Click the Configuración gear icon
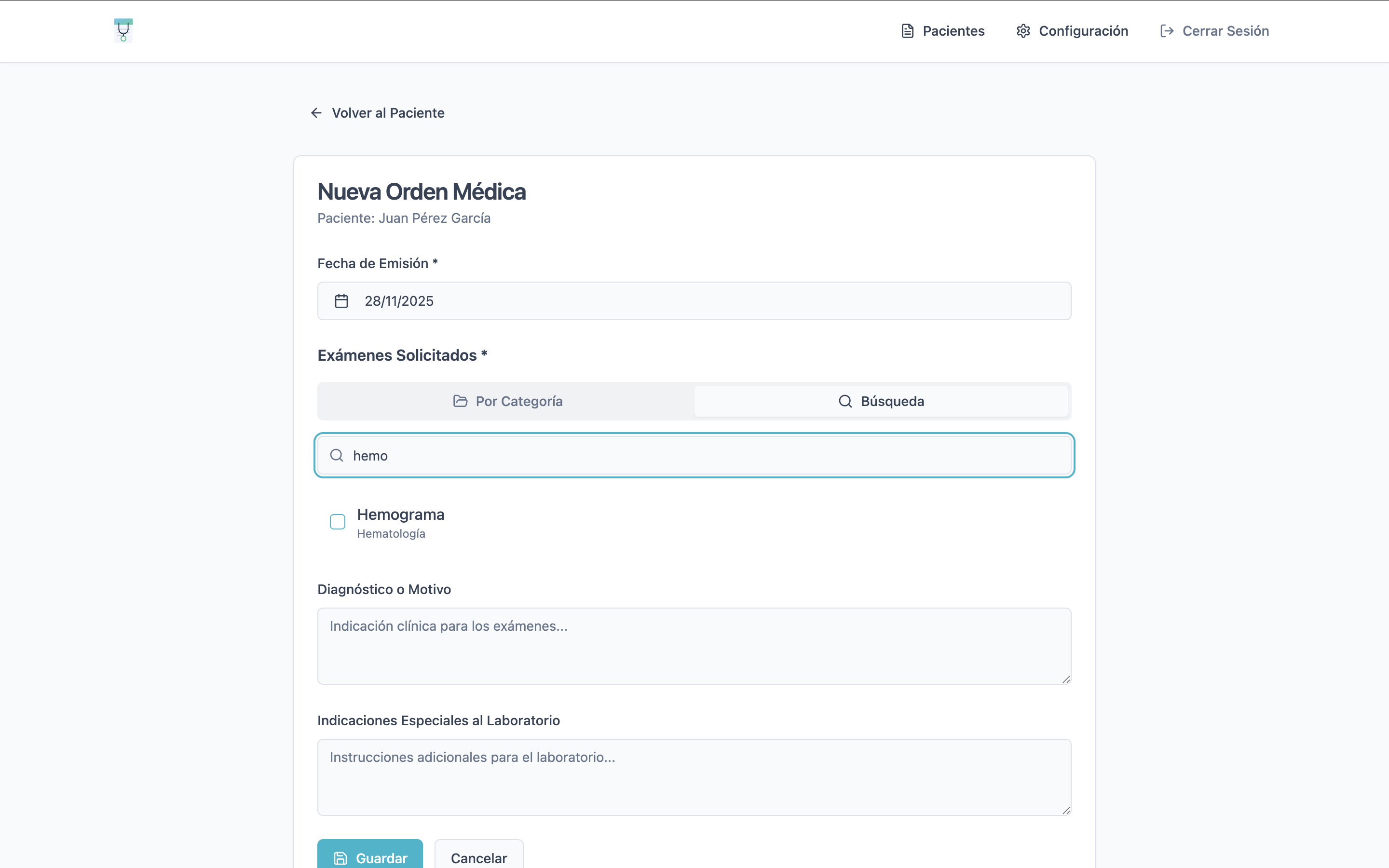Screen dimensions: 1389x868 1023,31
